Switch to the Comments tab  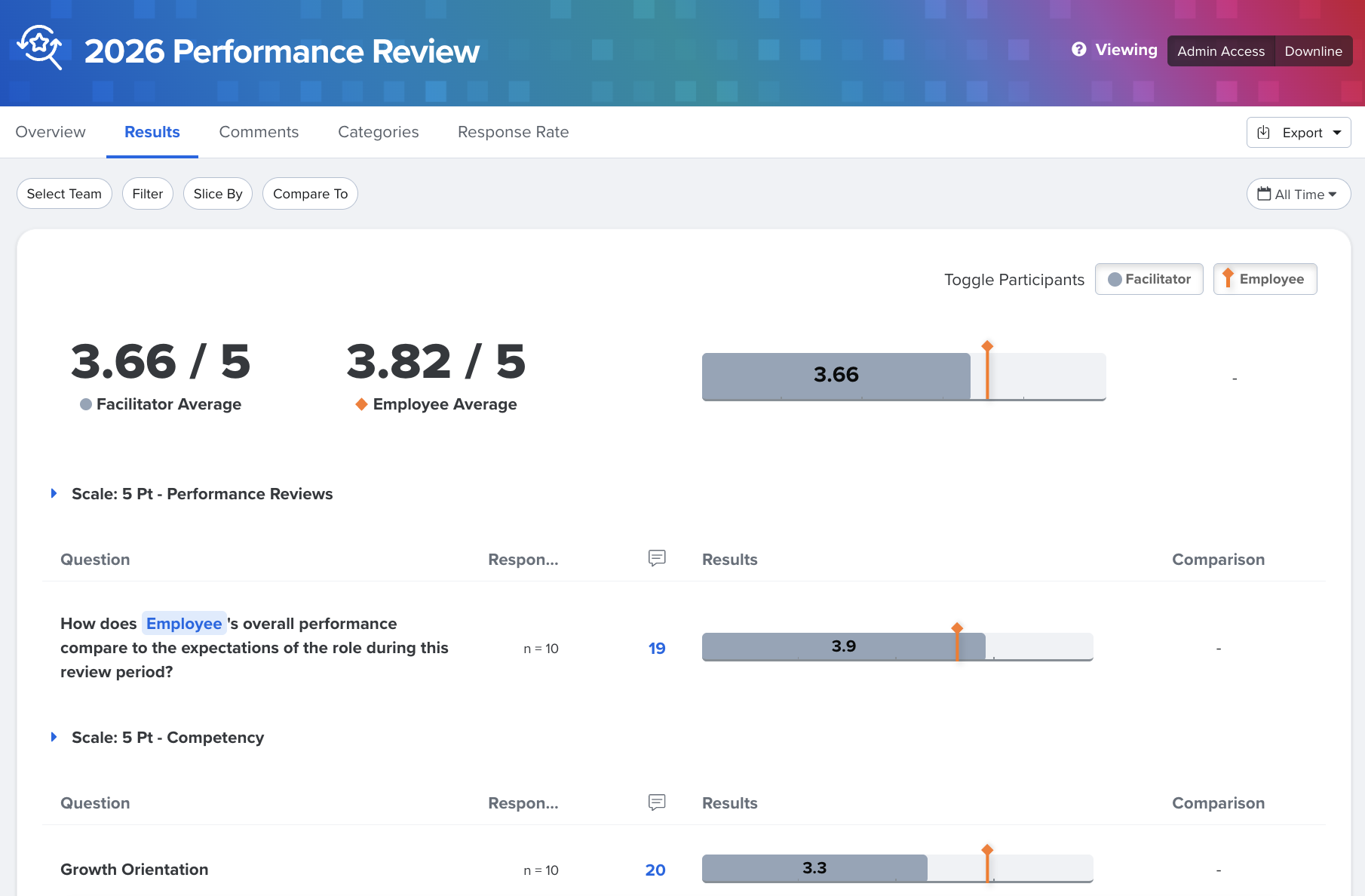click(x=259, y=132)
